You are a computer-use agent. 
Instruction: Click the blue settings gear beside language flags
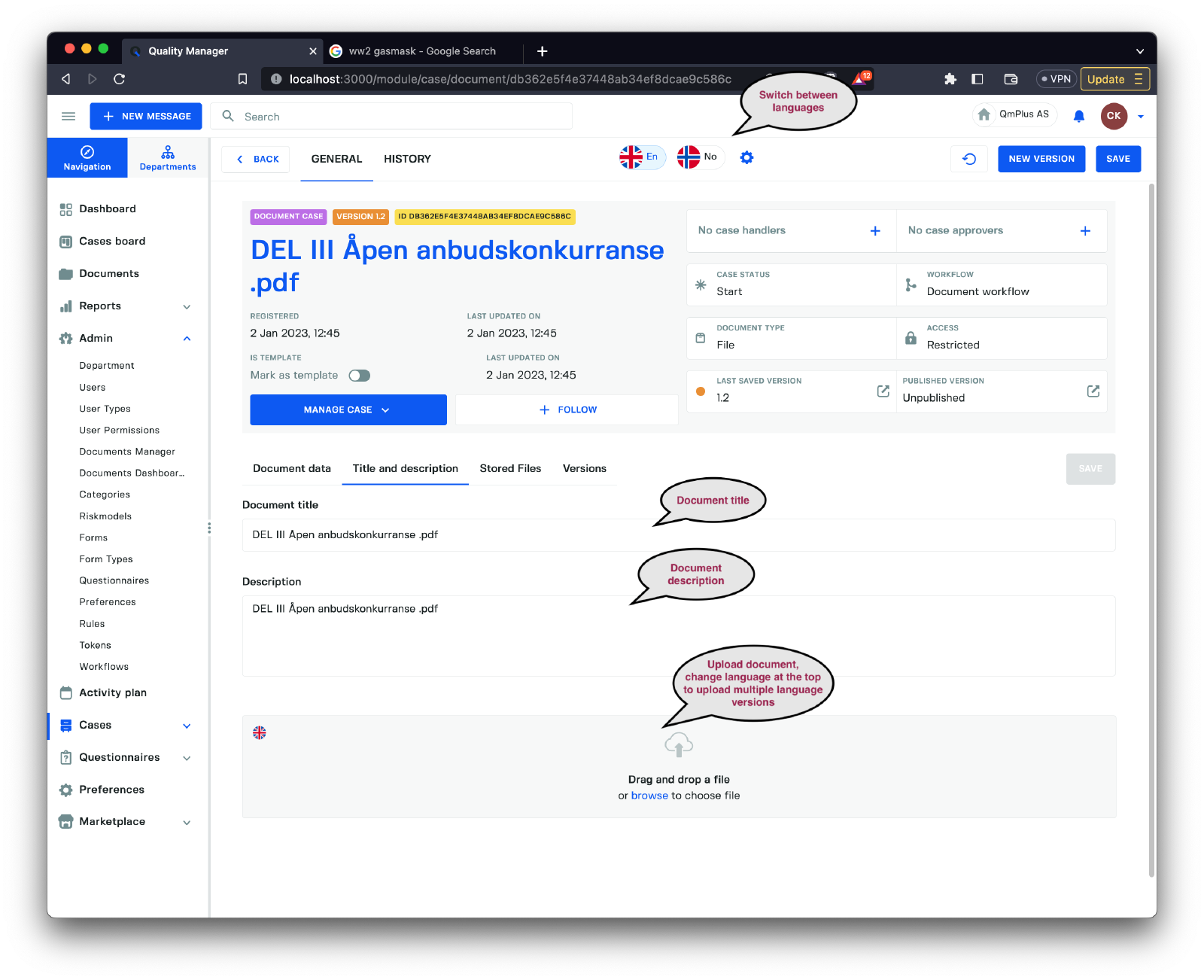tap(746, 157)
